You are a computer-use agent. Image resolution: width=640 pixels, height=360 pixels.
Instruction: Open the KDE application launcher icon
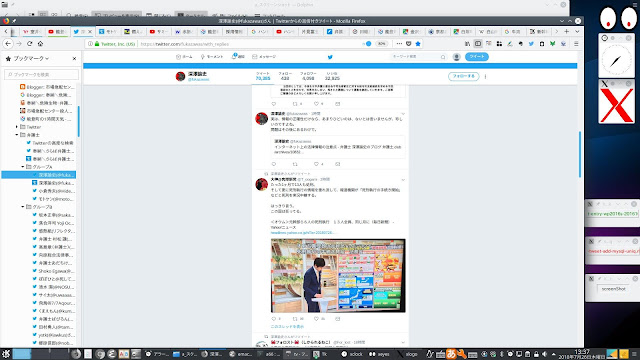click(6, 354)
